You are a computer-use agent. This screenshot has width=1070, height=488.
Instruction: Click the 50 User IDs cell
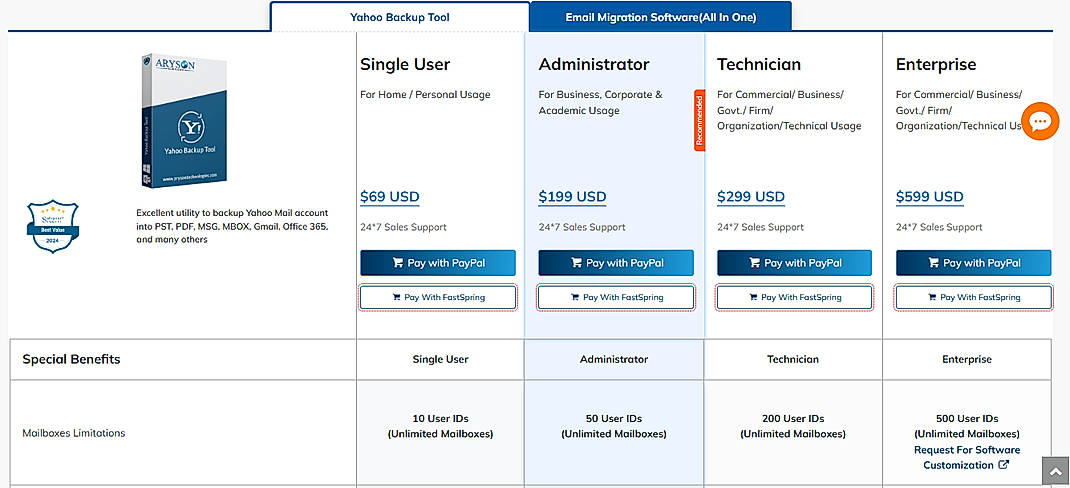click(x=613, y=433)
